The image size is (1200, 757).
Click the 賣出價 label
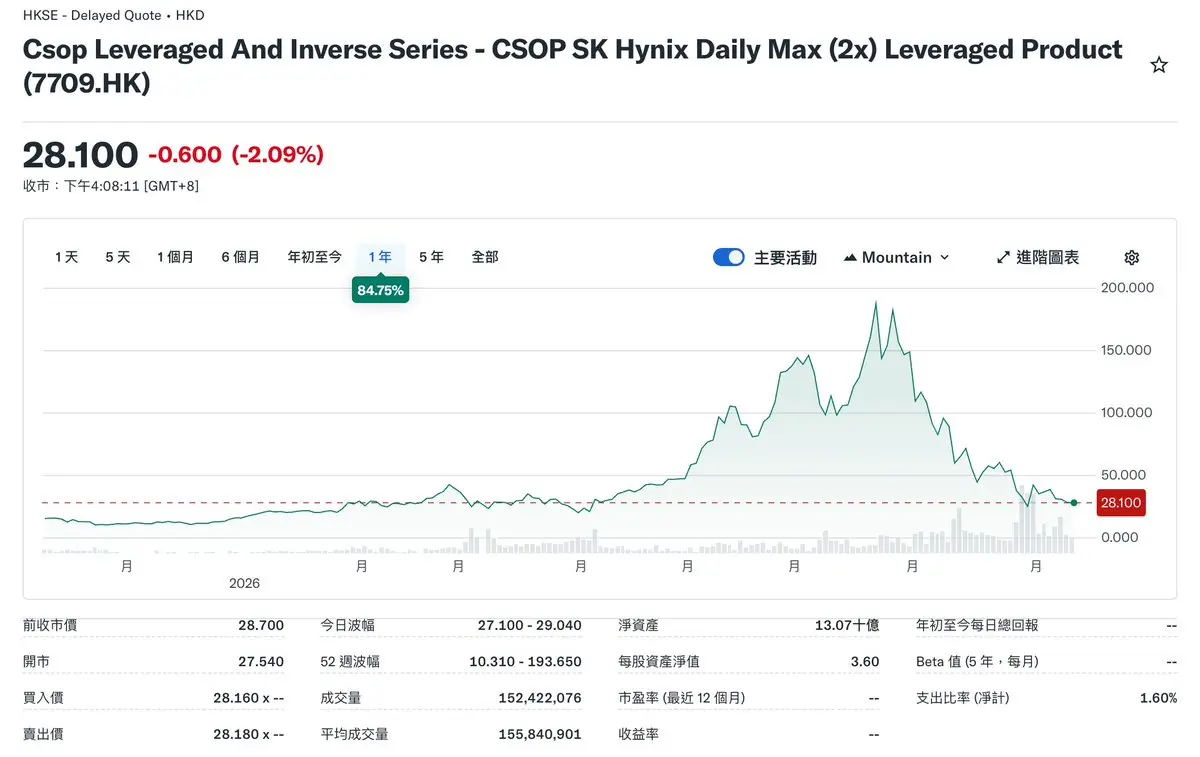click(43, 734)
